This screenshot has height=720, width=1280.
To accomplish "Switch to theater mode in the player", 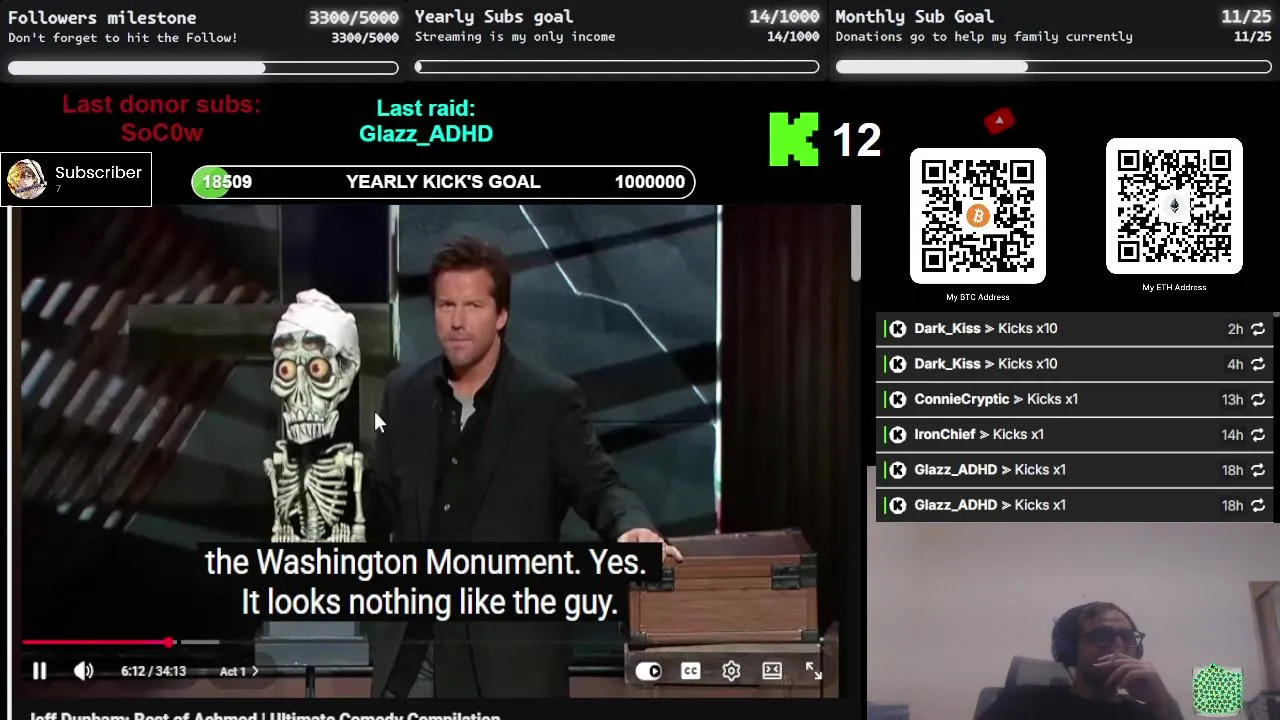I will [x=772, y=671].
